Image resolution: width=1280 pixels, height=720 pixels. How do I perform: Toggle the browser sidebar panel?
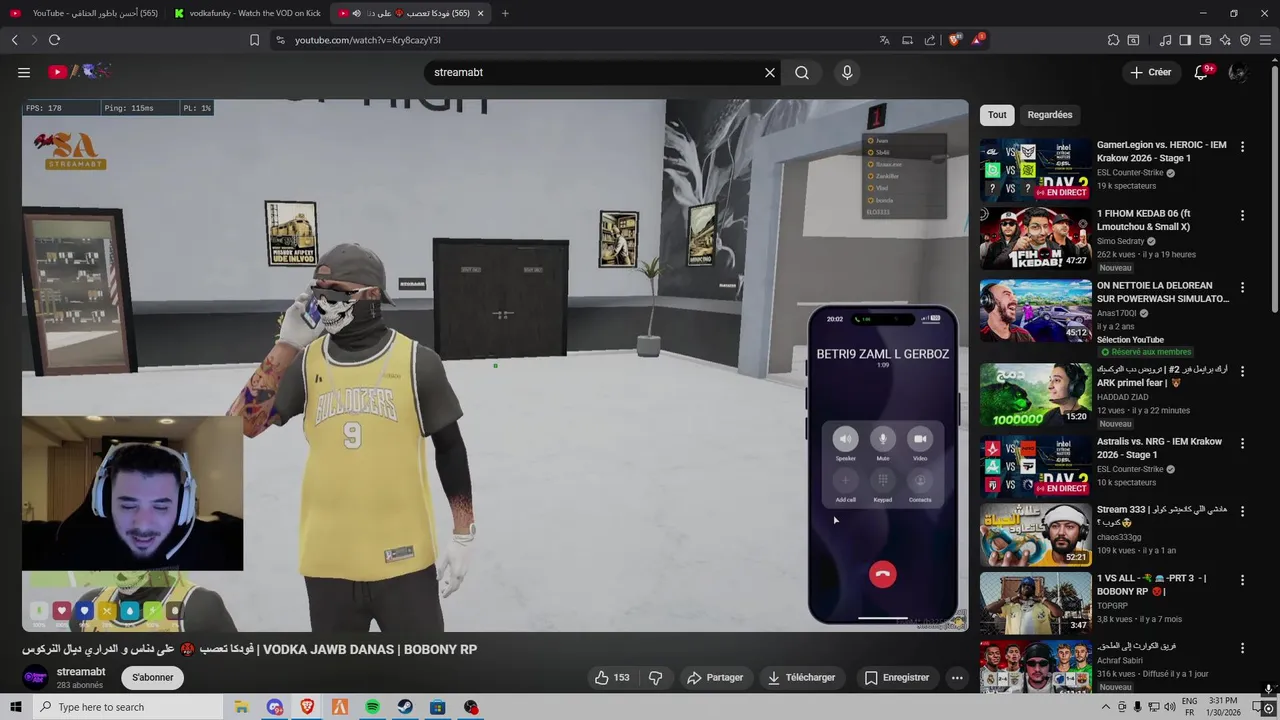[1185, 40]
